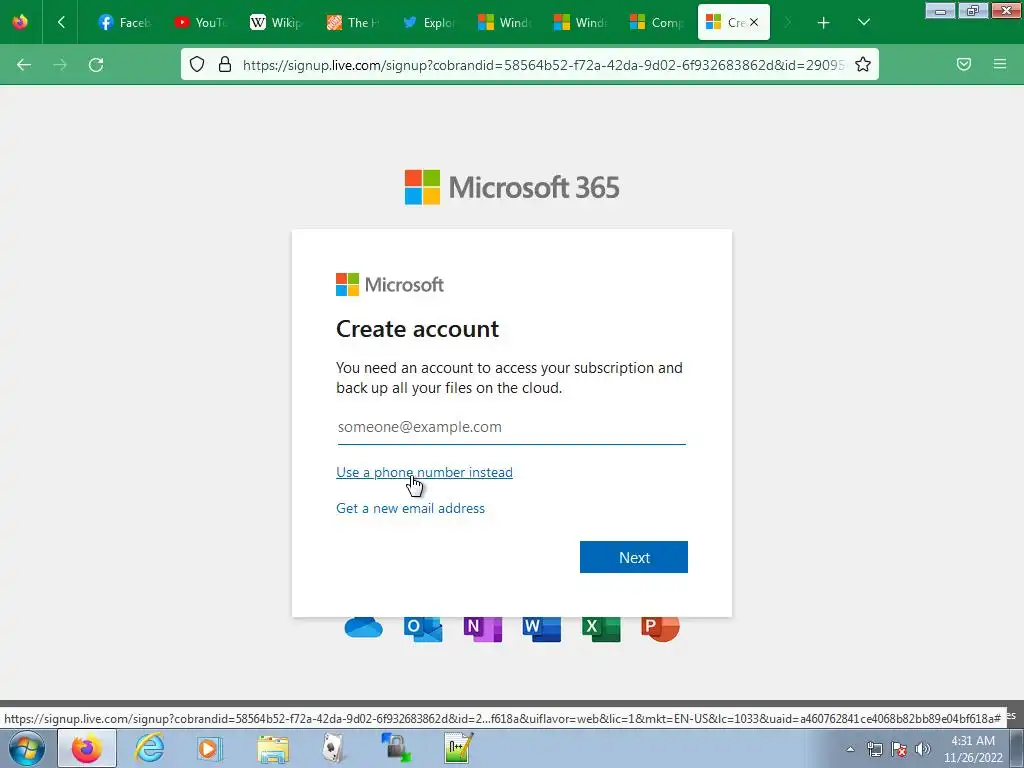Open the Firefox View icon
Screen dimensions: 1024x768
click(20, 22)
